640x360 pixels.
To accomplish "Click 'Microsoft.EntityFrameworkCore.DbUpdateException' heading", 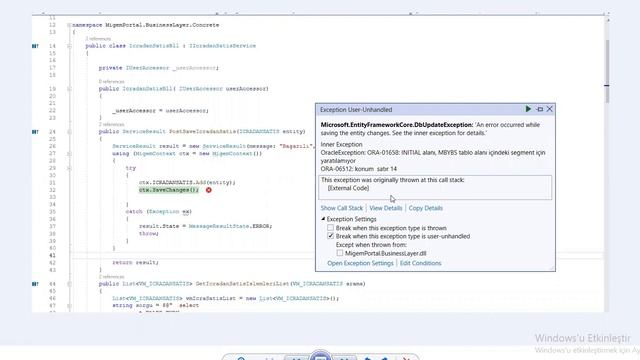I will pyautogui.click(x=397, y=124).
